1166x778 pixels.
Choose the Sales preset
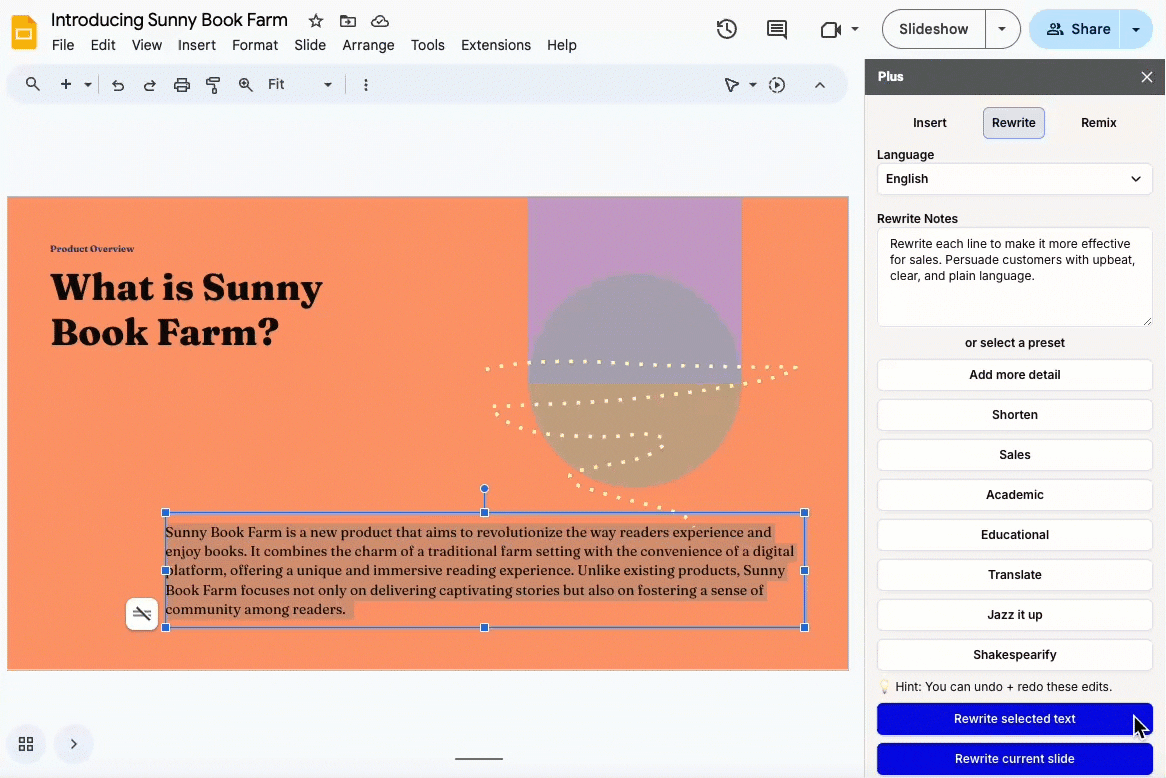coord(1014,455)
